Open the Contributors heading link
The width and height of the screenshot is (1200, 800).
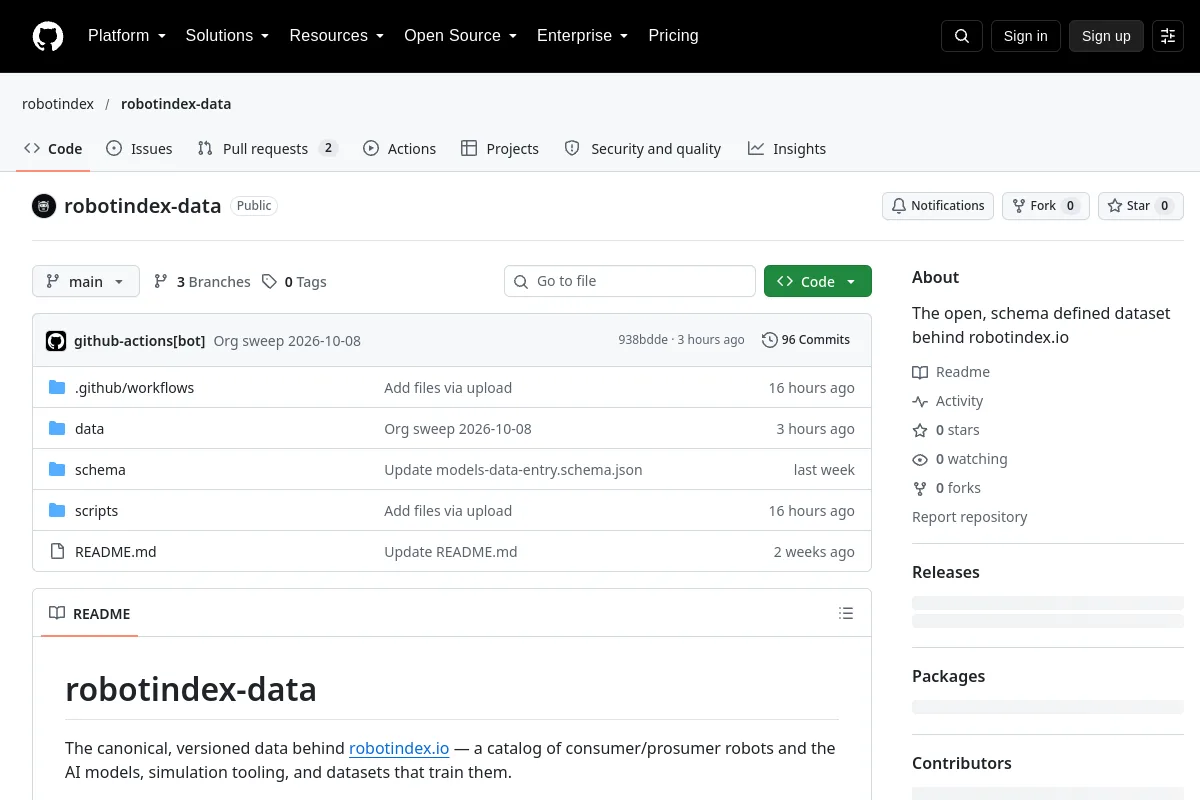tap(962, 764)
